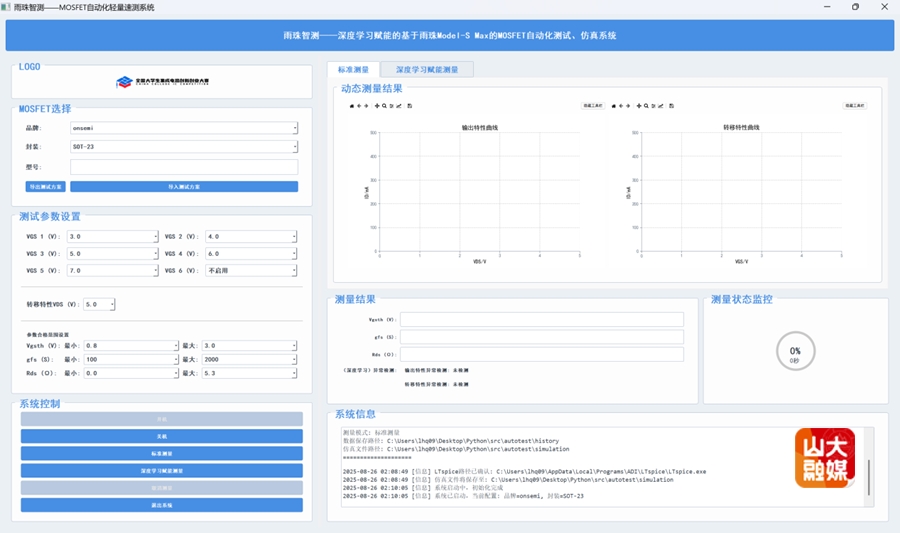The width and height of the screenshot is (900, 533).
Task: Click Home icon in output characteristic chart toolbar
Action: 352,106
